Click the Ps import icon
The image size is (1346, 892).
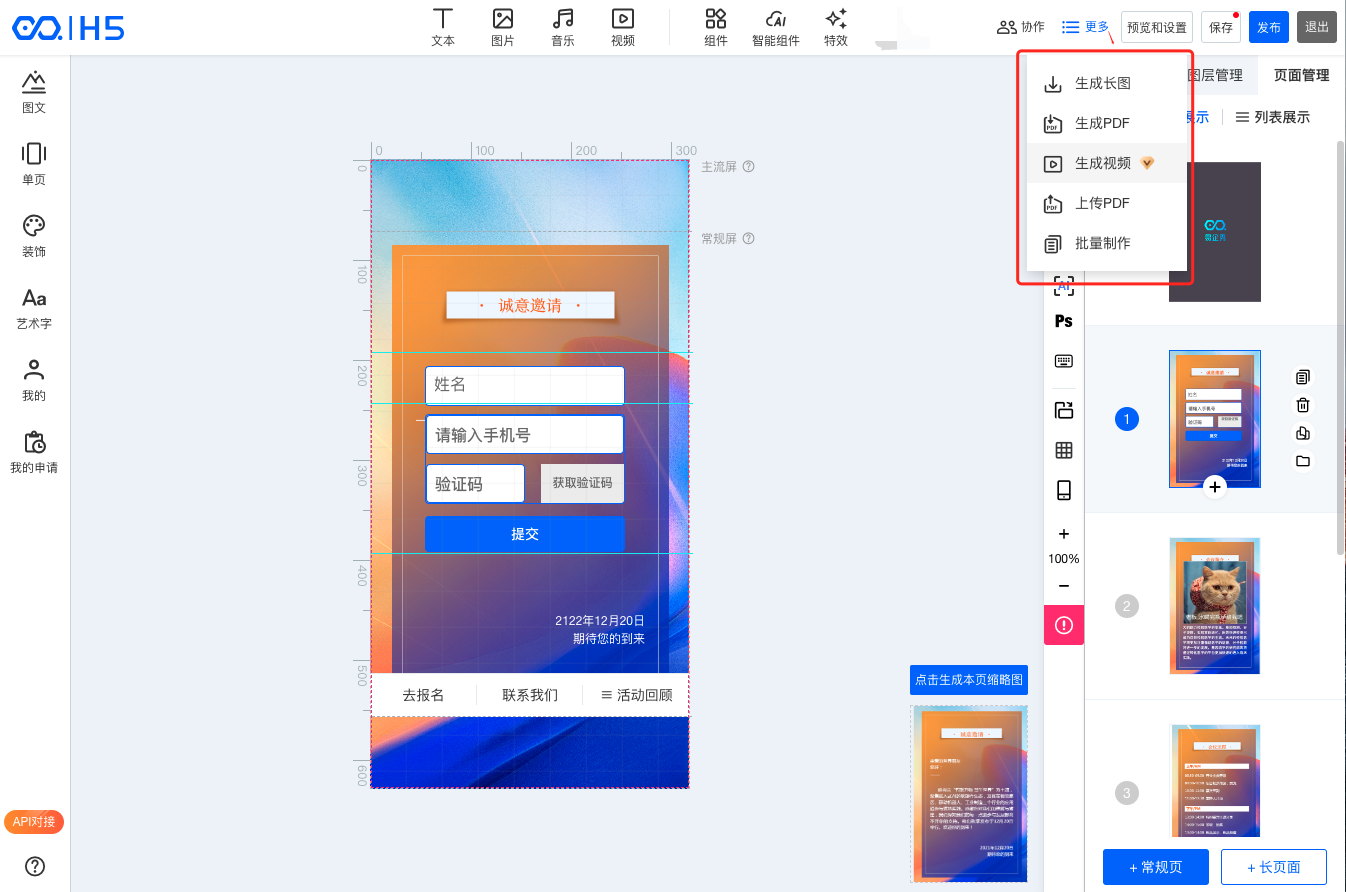coord(1064,321)
